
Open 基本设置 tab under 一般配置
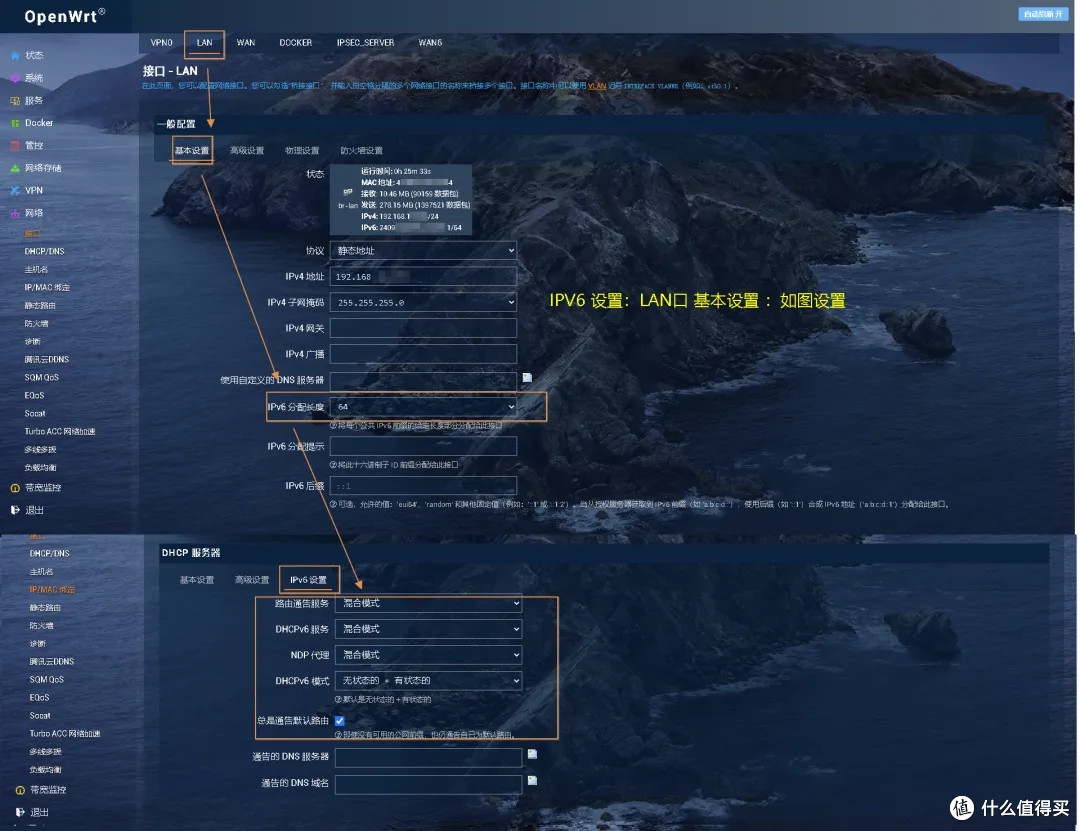click(192, 151)
